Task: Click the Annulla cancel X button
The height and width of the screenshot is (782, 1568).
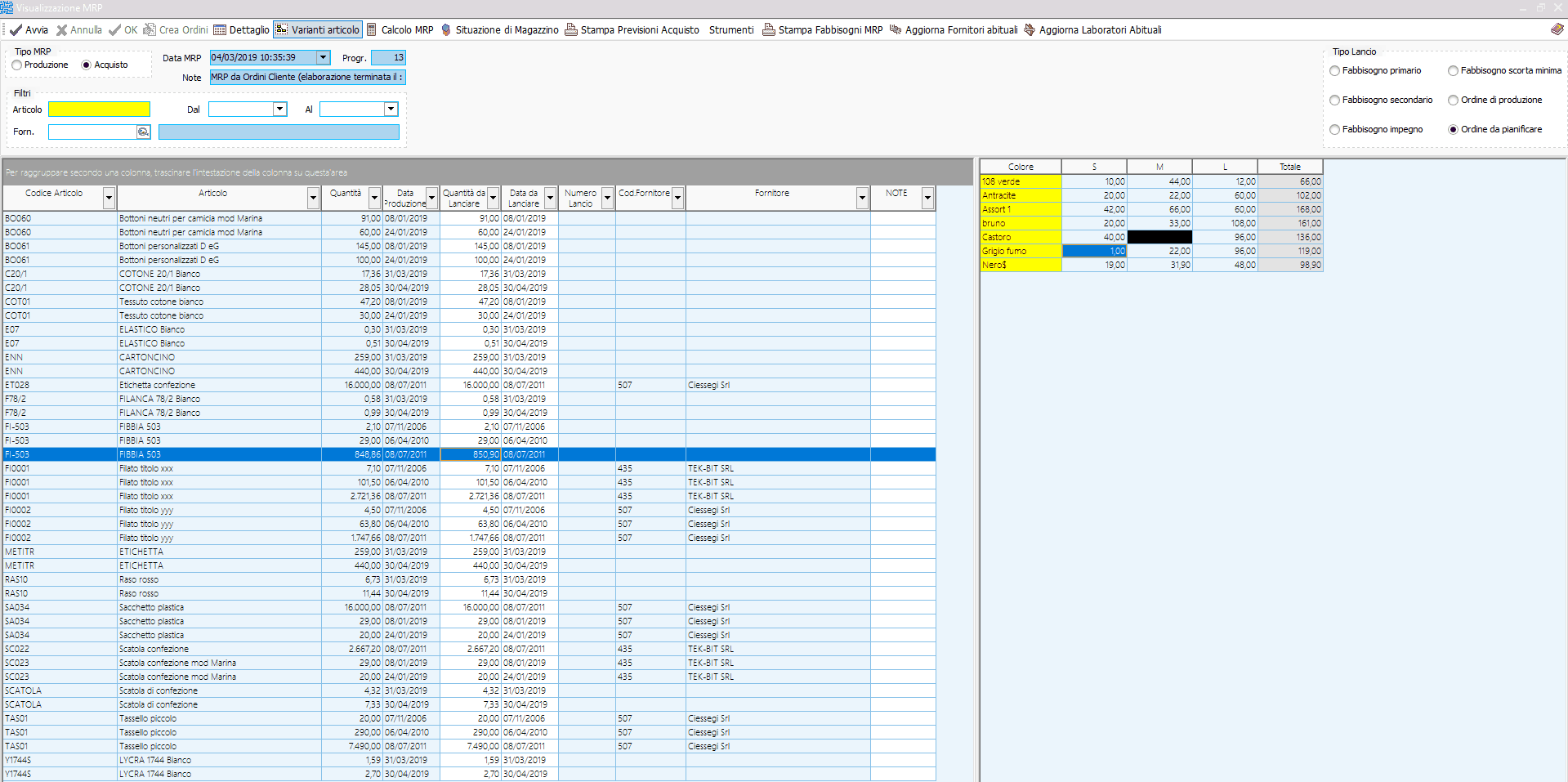Action: coord(78,30)
